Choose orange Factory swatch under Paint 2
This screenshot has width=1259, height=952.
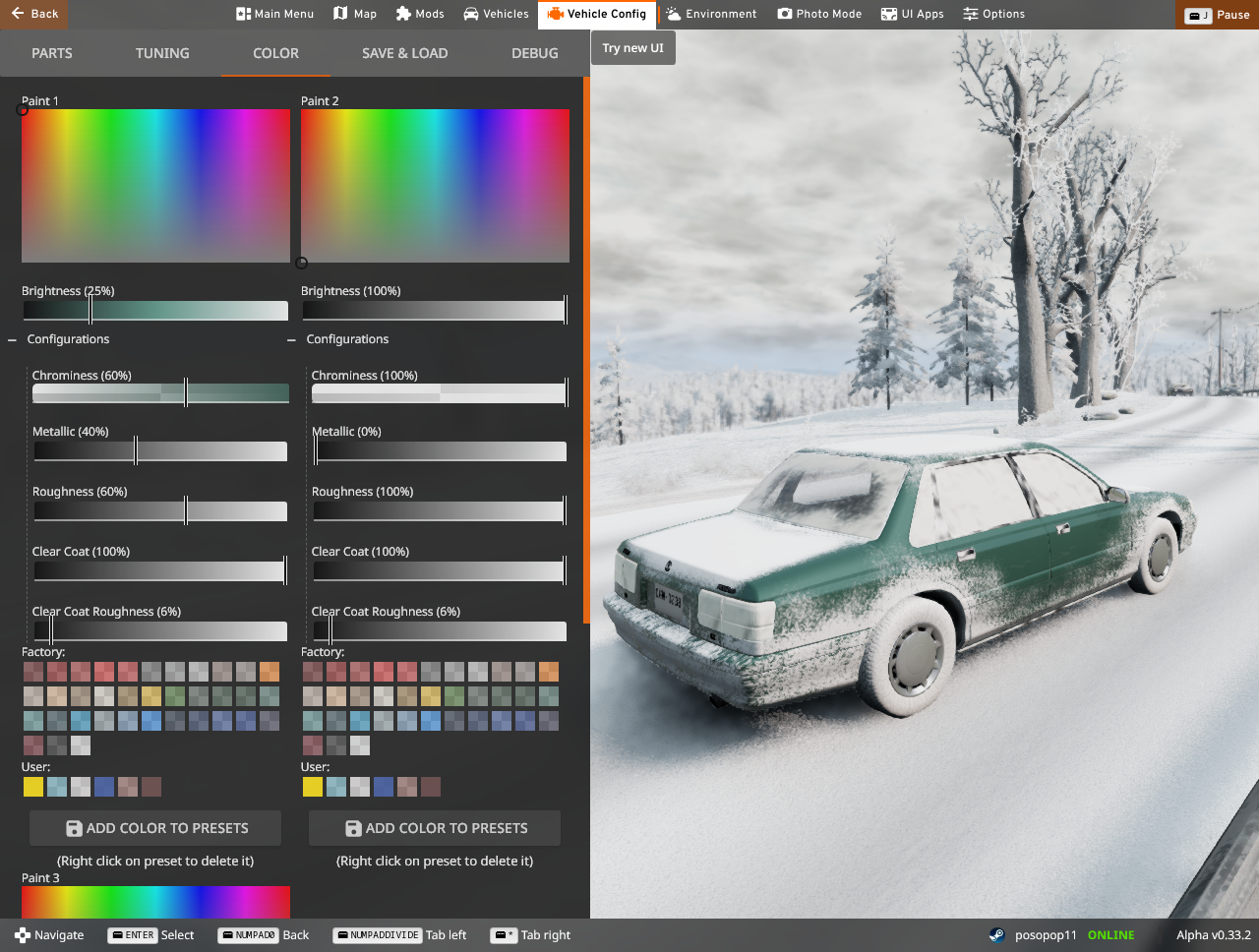(549, 672)
